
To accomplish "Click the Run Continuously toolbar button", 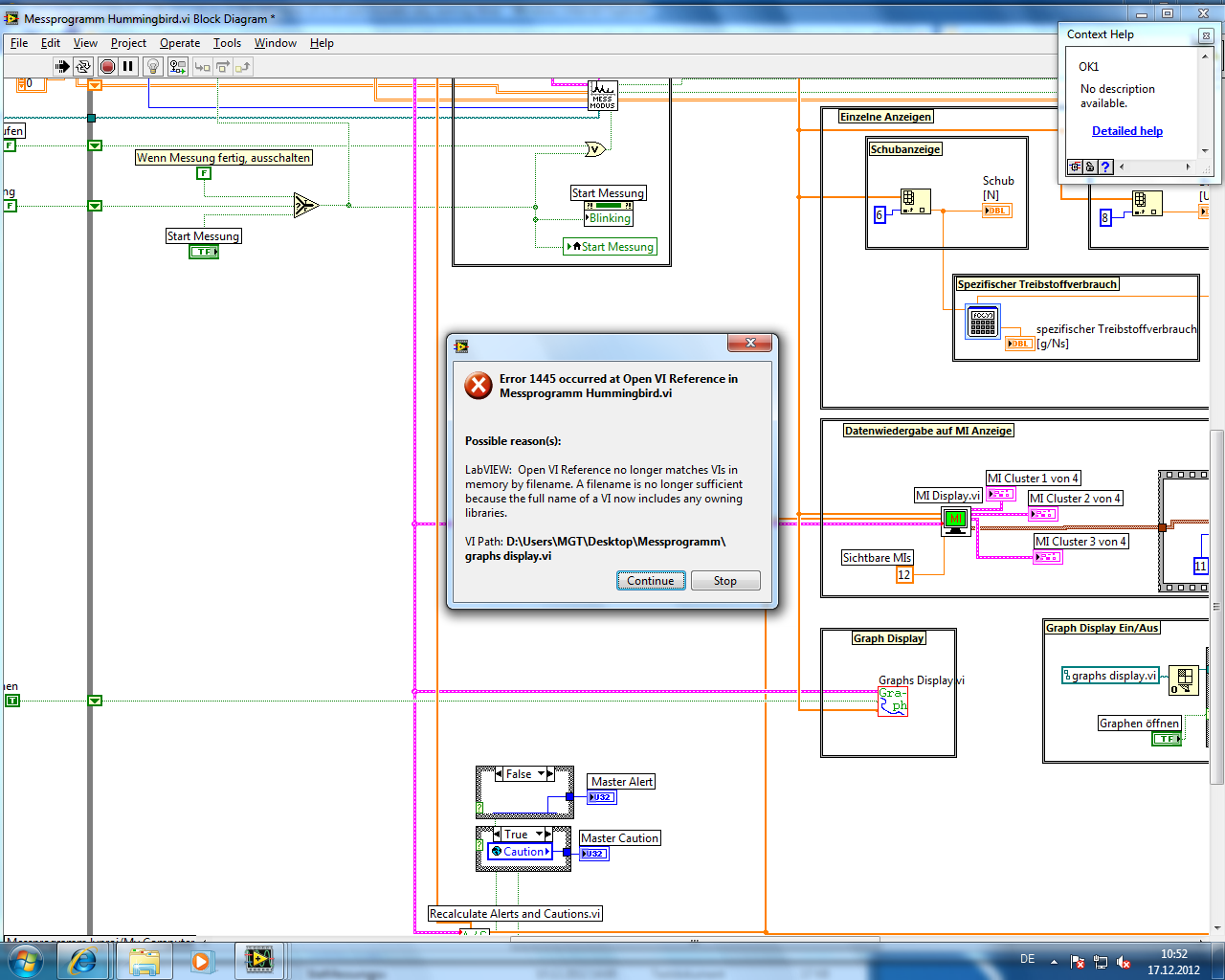I will [x=83, y=66].
